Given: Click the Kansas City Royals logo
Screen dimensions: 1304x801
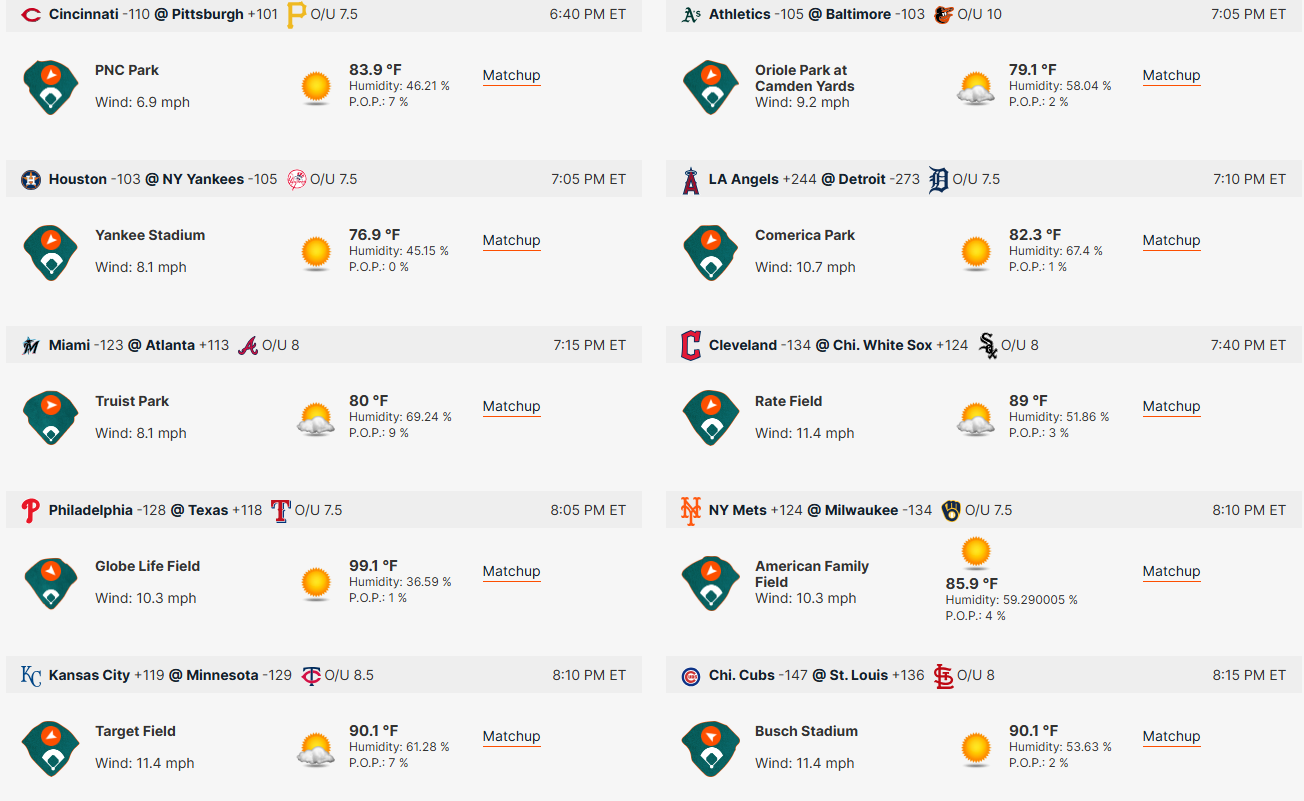Looking at the screenshot, I should [x=31, y=676].
